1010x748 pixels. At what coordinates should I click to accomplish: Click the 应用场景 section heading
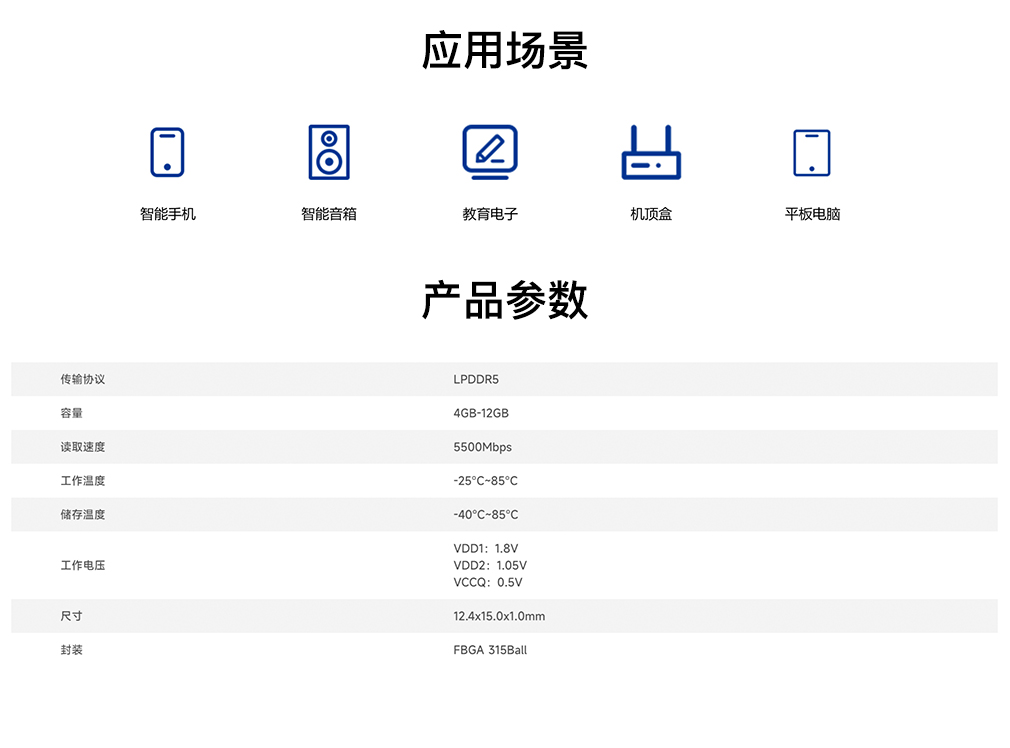pos(505,51)
